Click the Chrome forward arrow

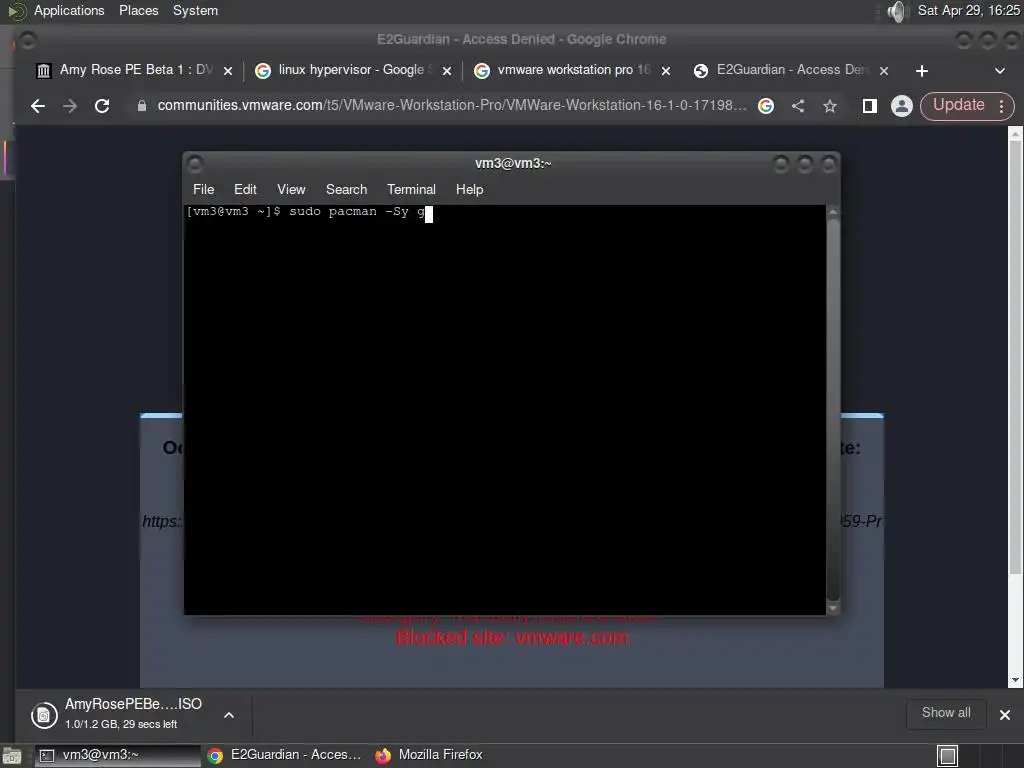(x=70, y=106)
